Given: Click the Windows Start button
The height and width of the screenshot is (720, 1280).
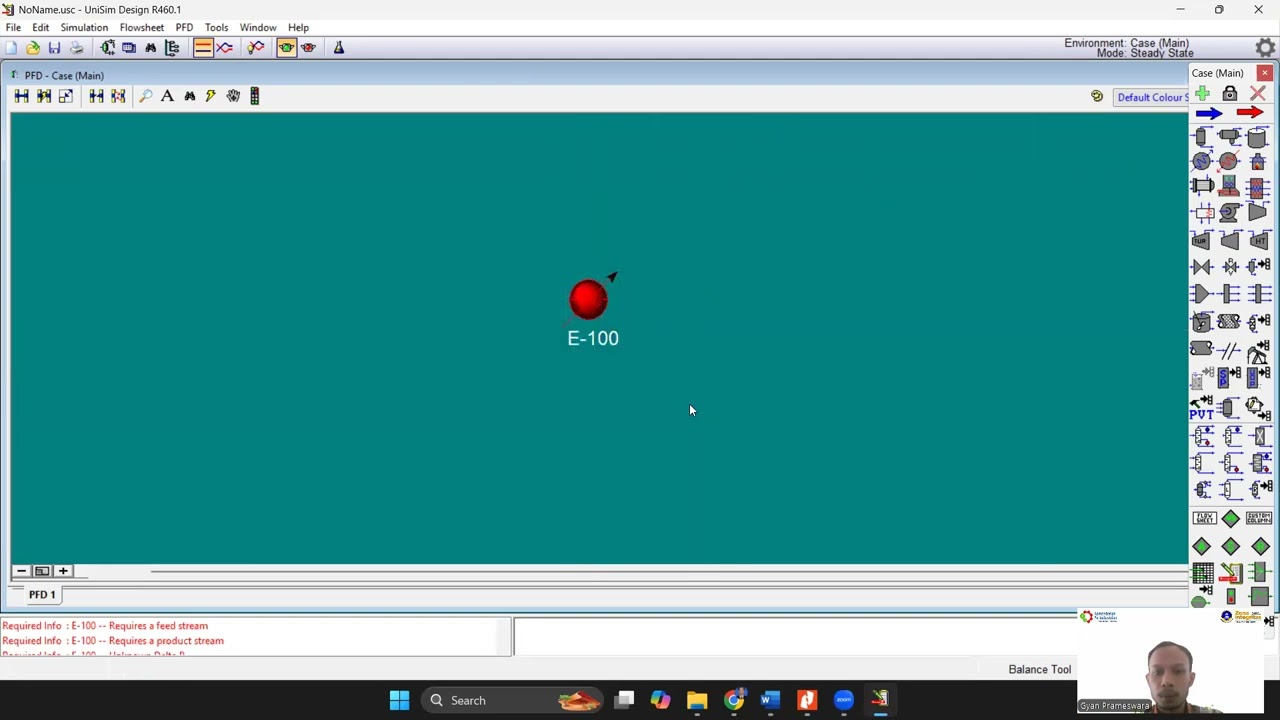Looking at the screenshot, I should 399,700.
